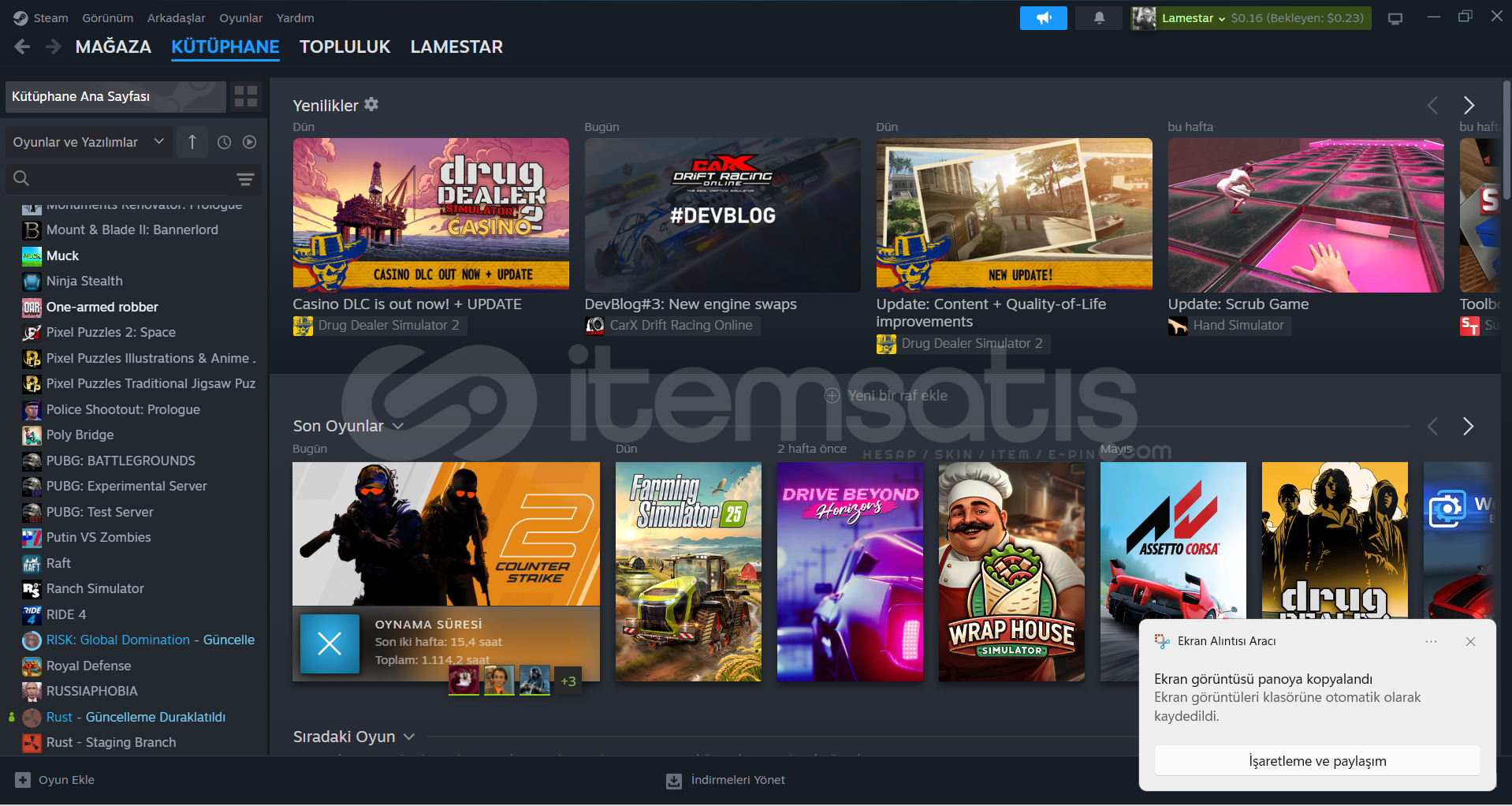Click the Steam logo icon in menu bar
This screenshot has width=1512, height=806.
tap(20, 18)
